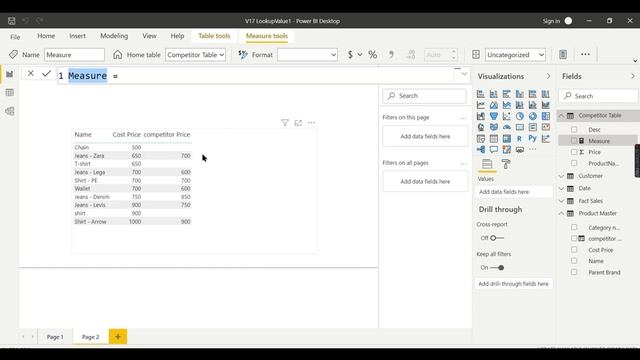Select the Donut chart visualization
This screenshot has height=360, width=640.
pyautogui.click(x=533, y=116)
